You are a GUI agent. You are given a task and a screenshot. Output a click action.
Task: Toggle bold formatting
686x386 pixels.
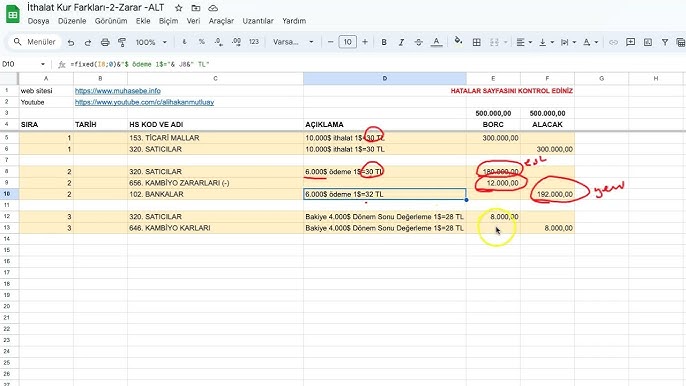[x=384, y=42]
